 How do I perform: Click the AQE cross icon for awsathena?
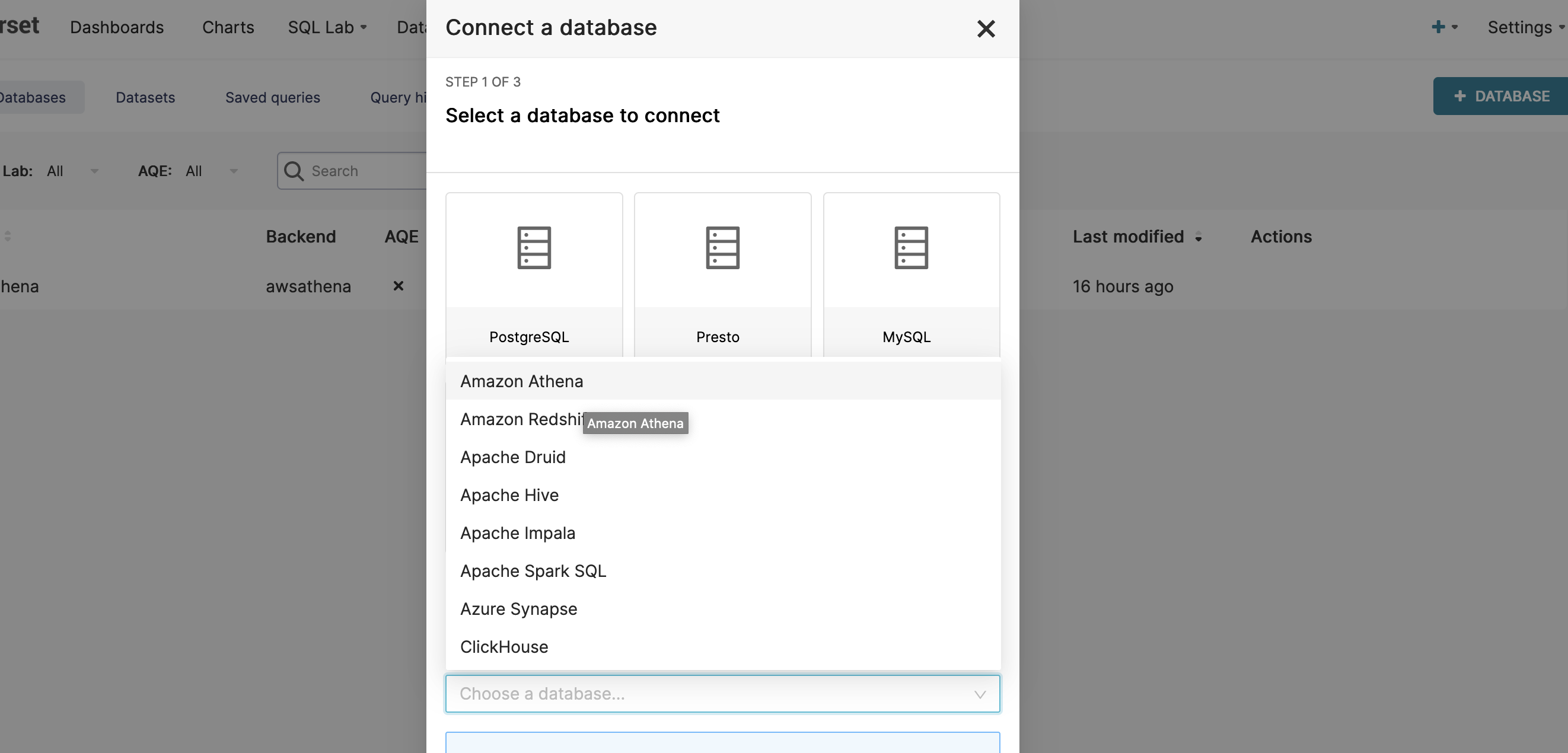pyautogui.click(x=398, y=286)
